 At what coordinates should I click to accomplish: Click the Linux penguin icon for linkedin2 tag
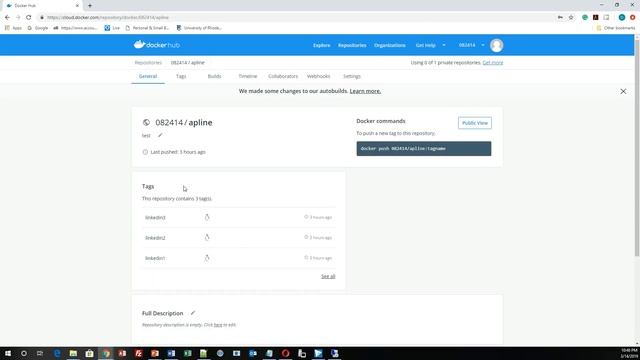tap(207, 238)
